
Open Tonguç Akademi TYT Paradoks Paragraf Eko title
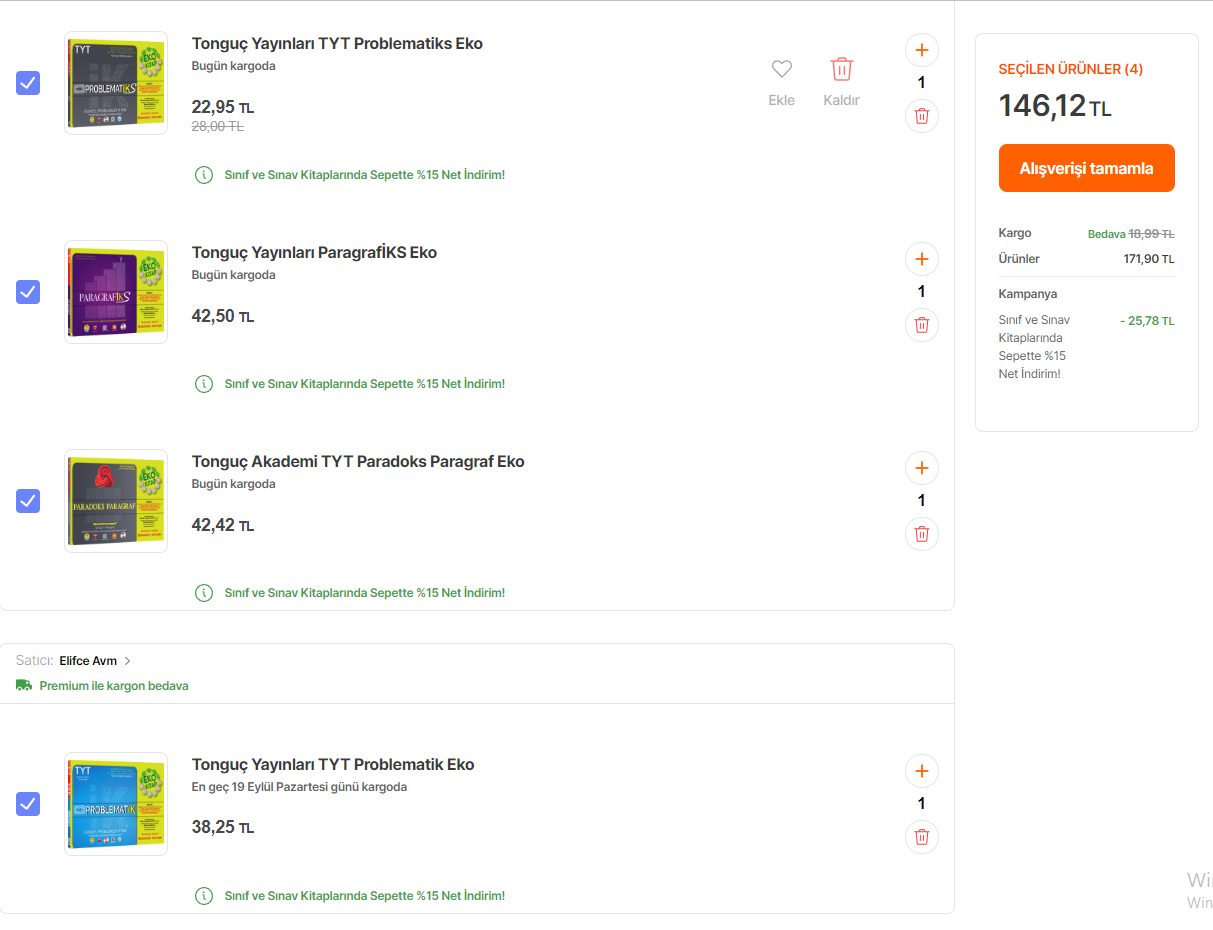[358, 461]
